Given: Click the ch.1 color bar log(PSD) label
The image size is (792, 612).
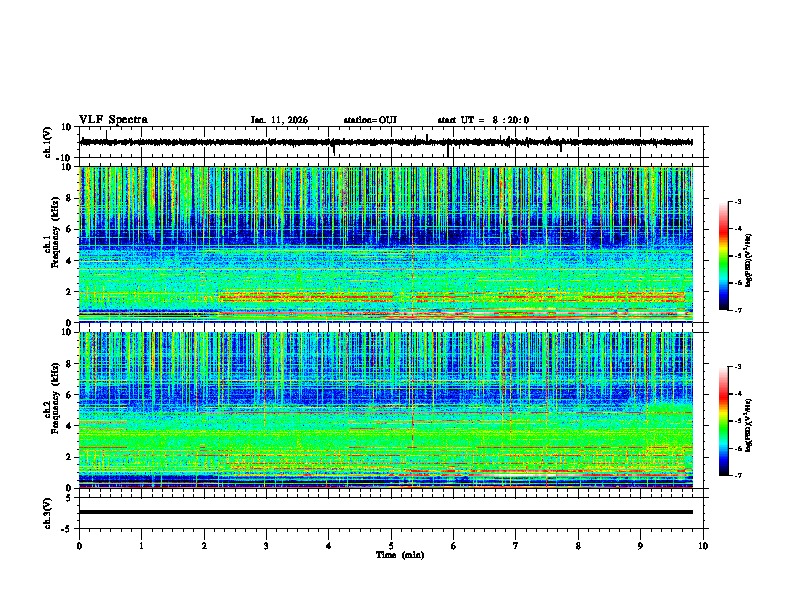Looking at the screenshot, I should pos(748,260).
